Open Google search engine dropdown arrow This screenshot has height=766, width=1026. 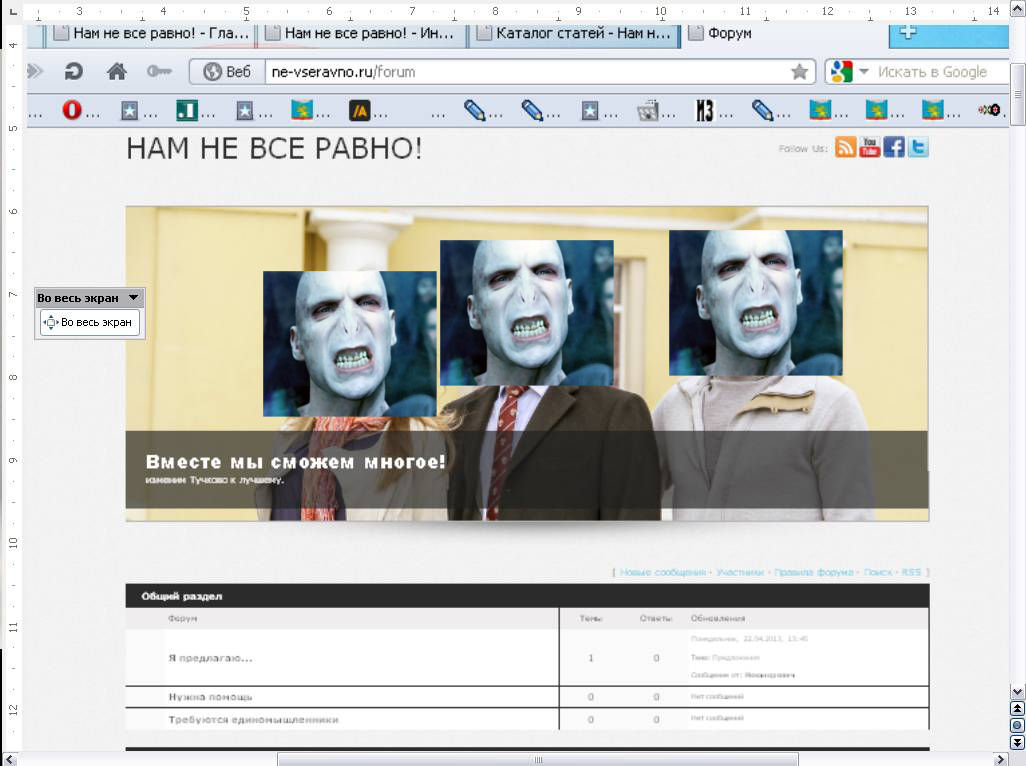coord(864,71)
